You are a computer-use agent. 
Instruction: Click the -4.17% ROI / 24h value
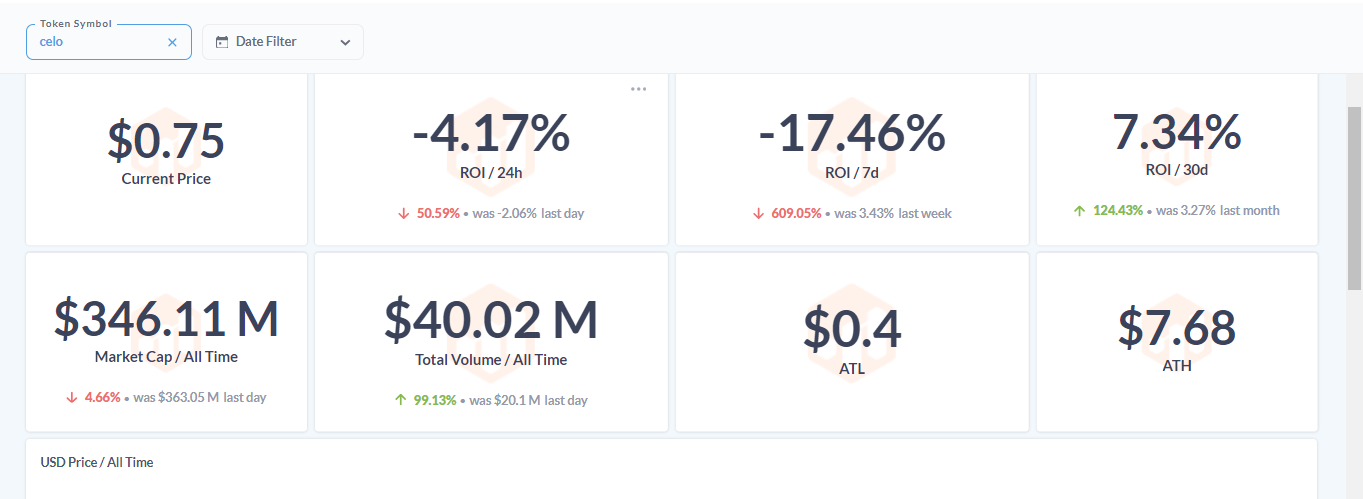491,132
